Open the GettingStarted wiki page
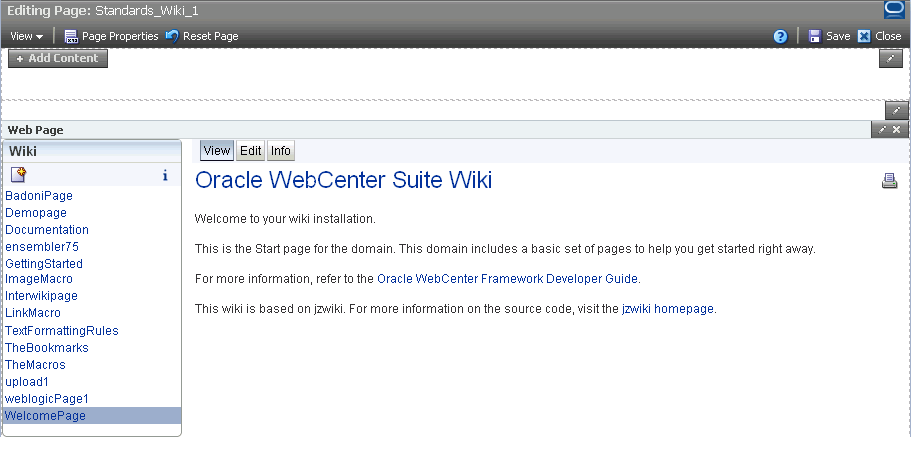911x453 pixels. pos(44,264)
